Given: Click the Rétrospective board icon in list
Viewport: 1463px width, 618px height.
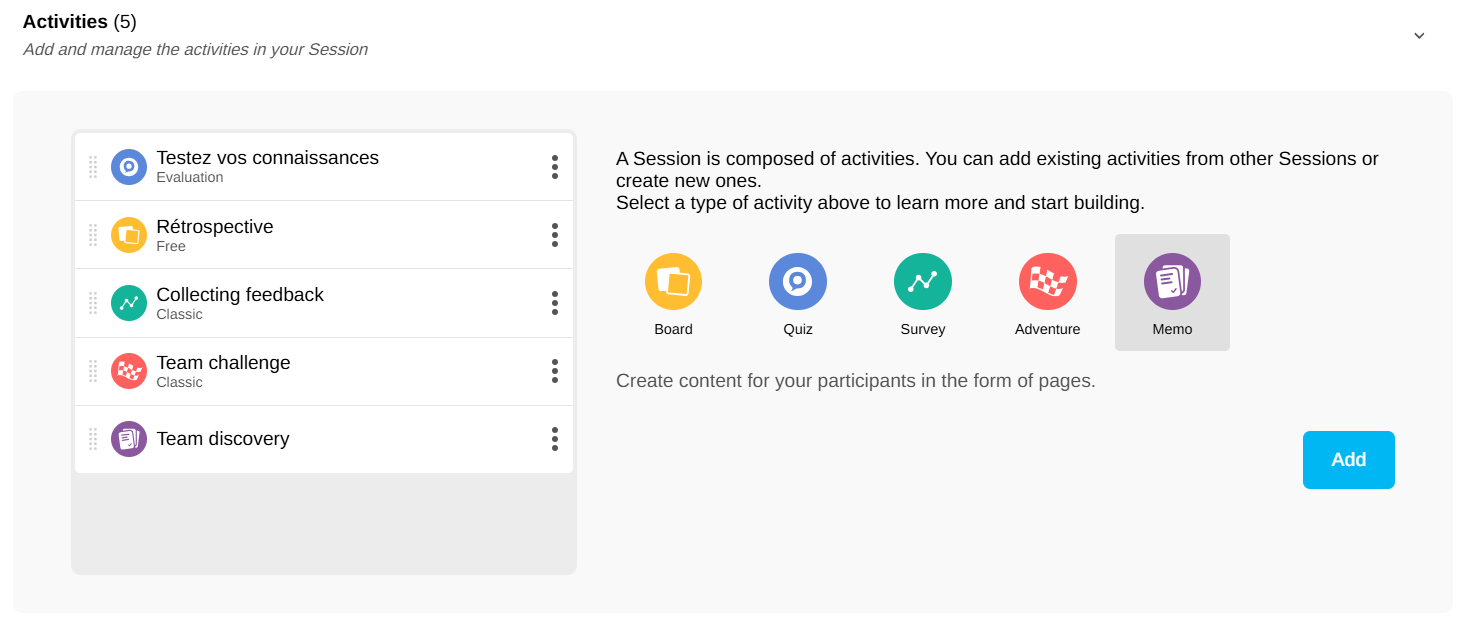Looking at the screenshot, I should click(x=129, y=235).
